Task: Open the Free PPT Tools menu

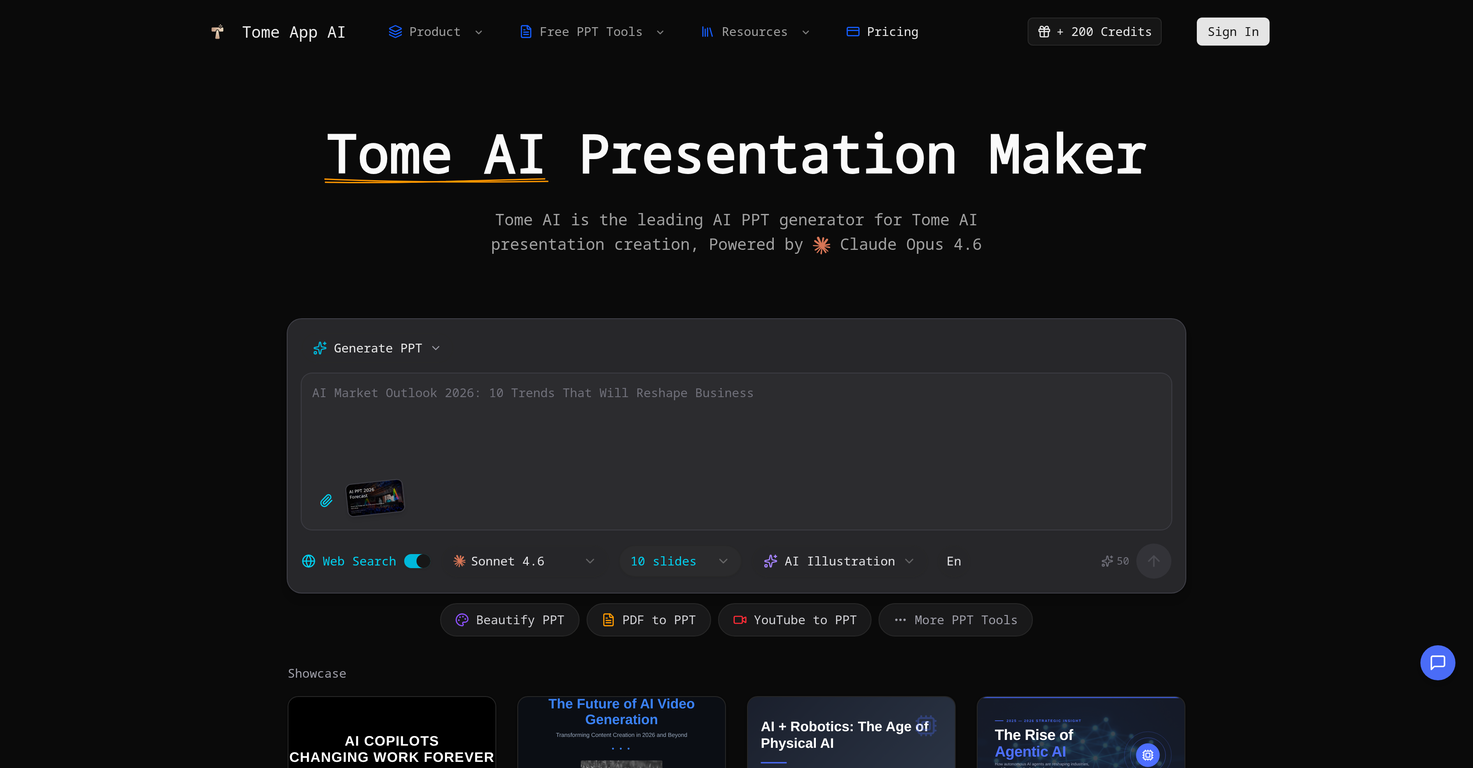Action: click(591, 32)
